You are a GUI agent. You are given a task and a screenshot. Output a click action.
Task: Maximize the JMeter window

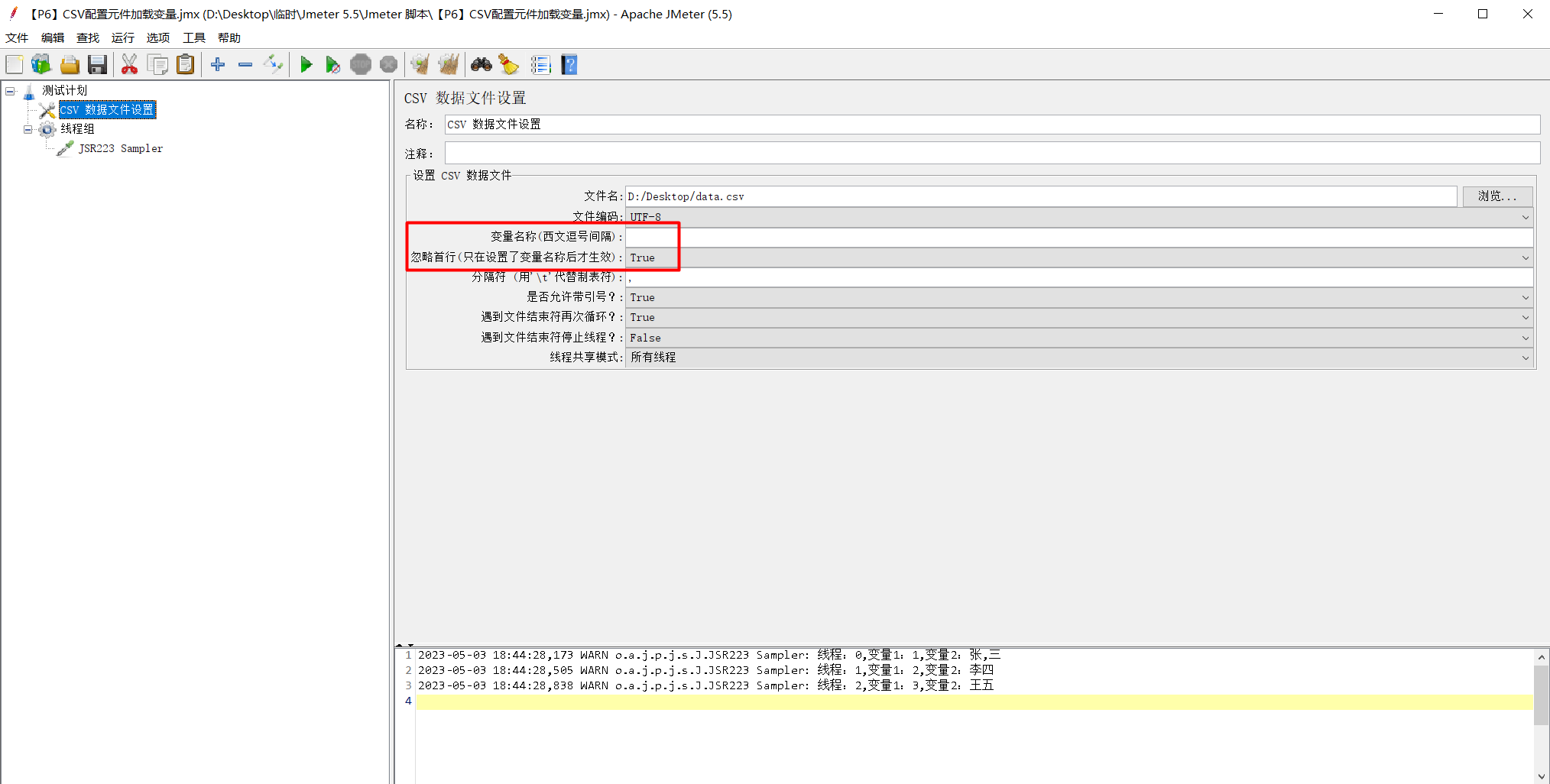(1483, 14)
